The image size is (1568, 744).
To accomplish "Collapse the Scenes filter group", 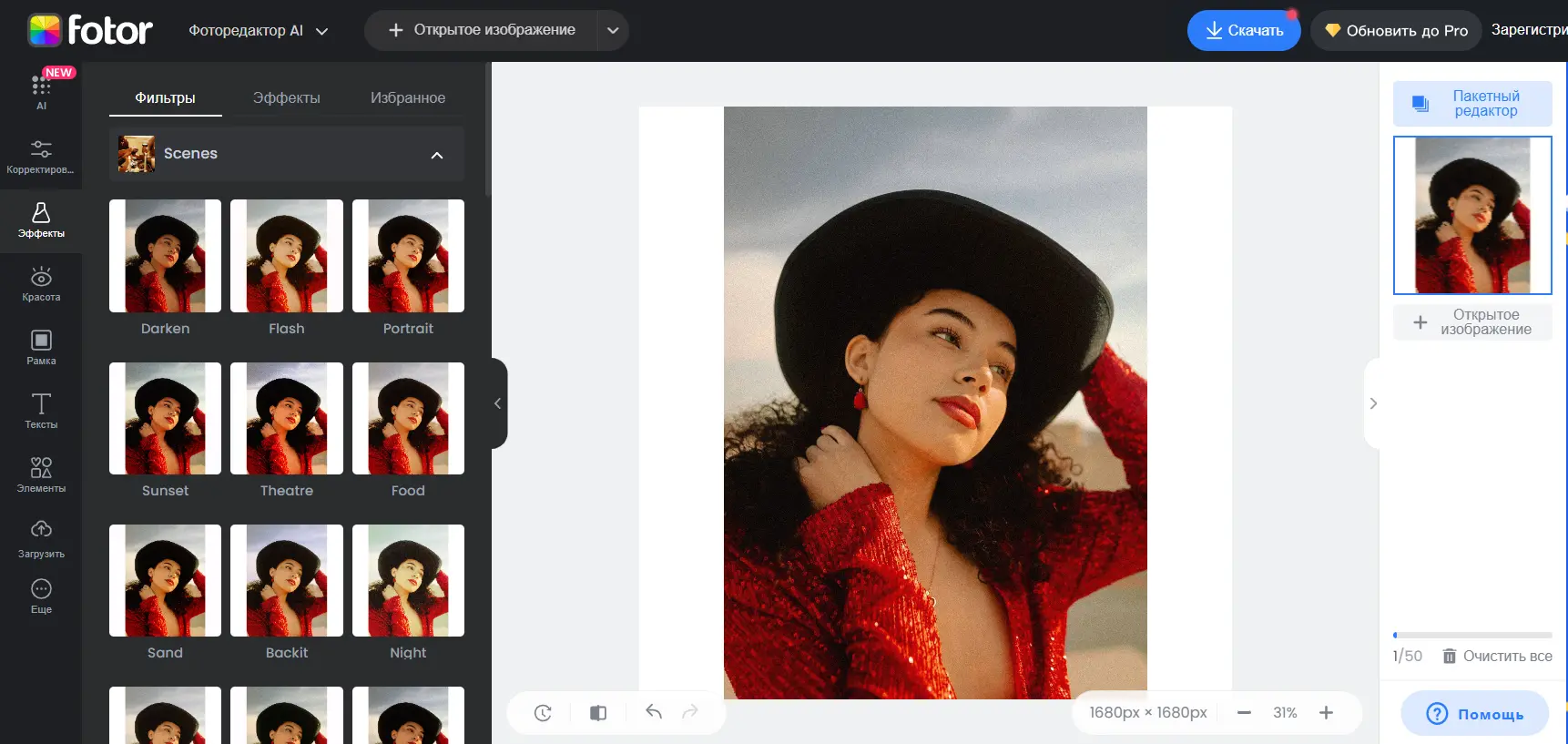I will (x=437, y=155).
